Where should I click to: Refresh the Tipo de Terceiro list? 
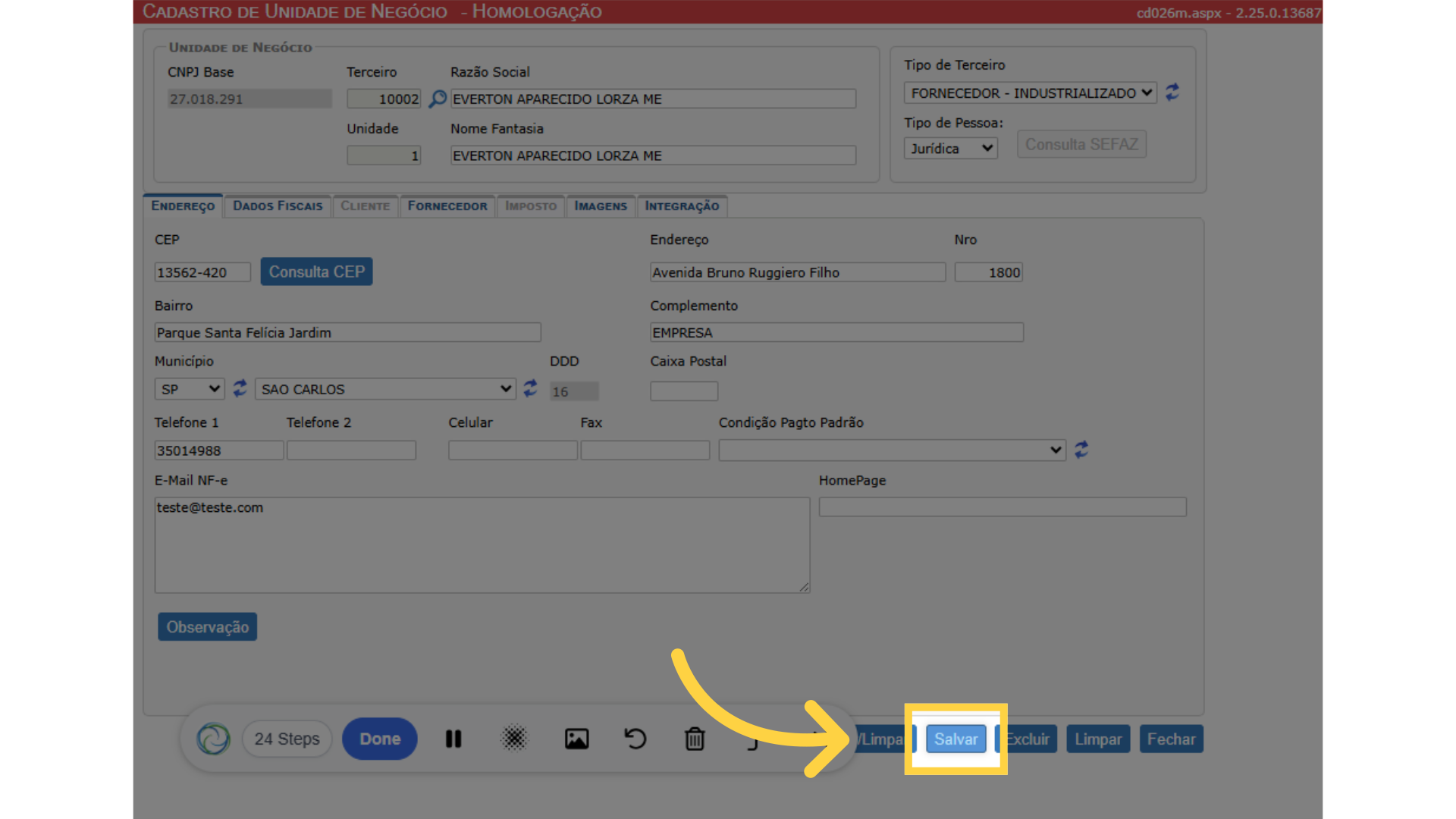(x=1172, y=93)
